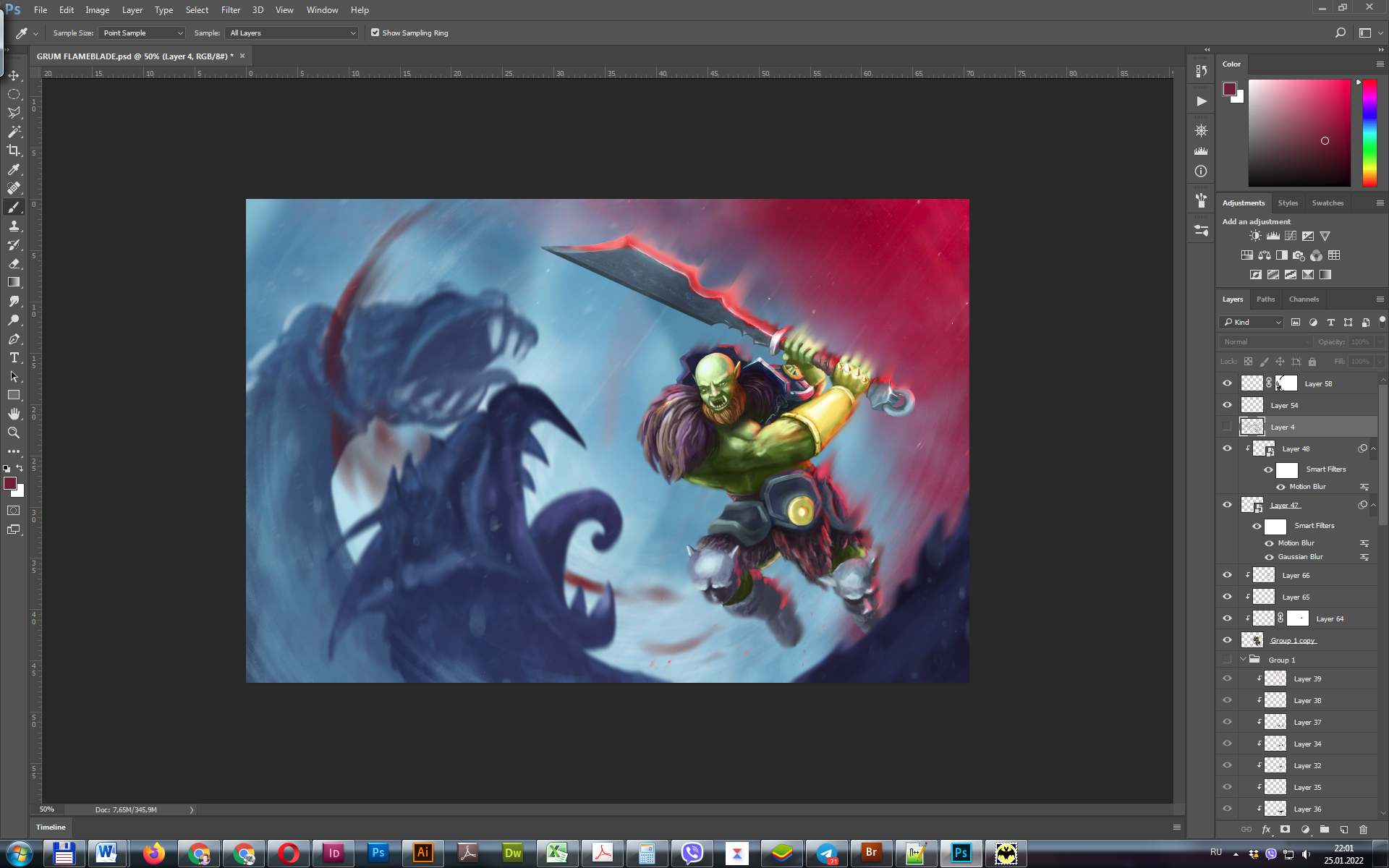
Task: Switch to the Channels tab
Action: tap(1304, 299)
